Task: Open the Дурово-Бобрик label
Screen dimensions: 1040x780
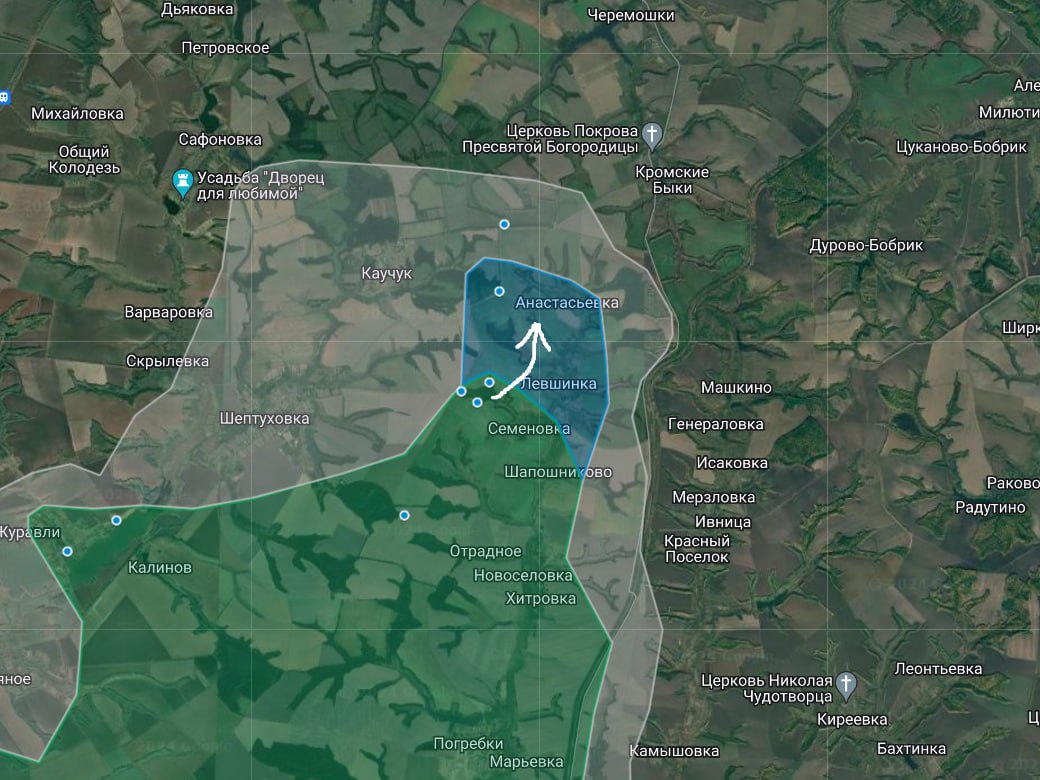Action: click(866, 245)
